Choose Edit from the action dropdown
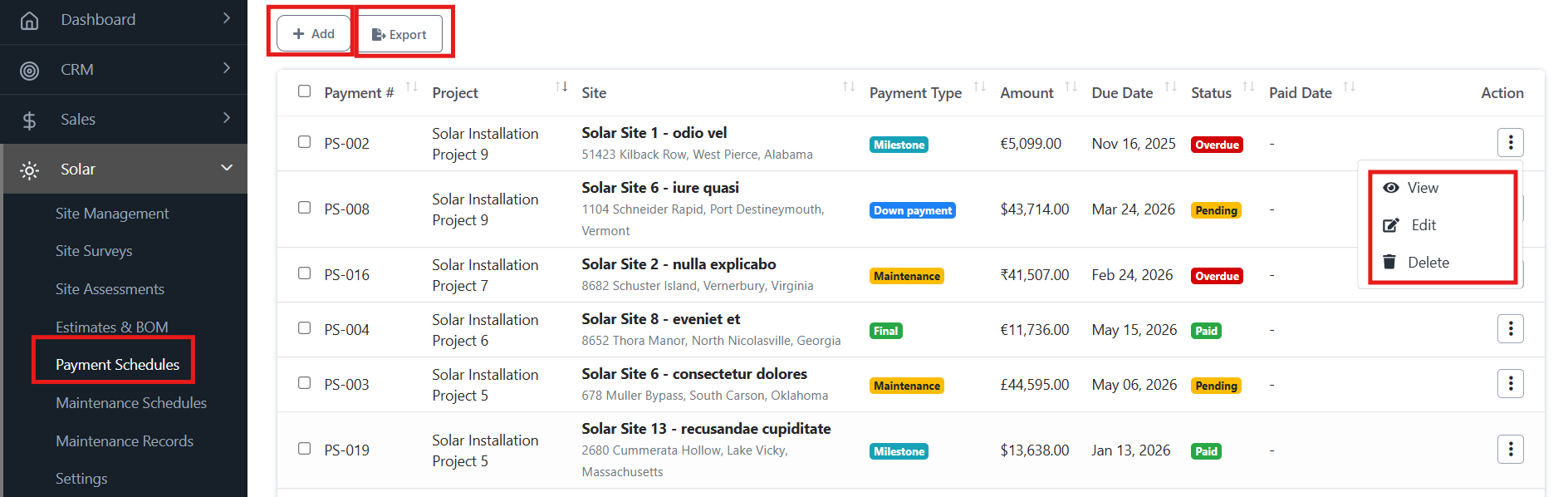Viewport: 1568px width, 497px height. [1423, 225]
